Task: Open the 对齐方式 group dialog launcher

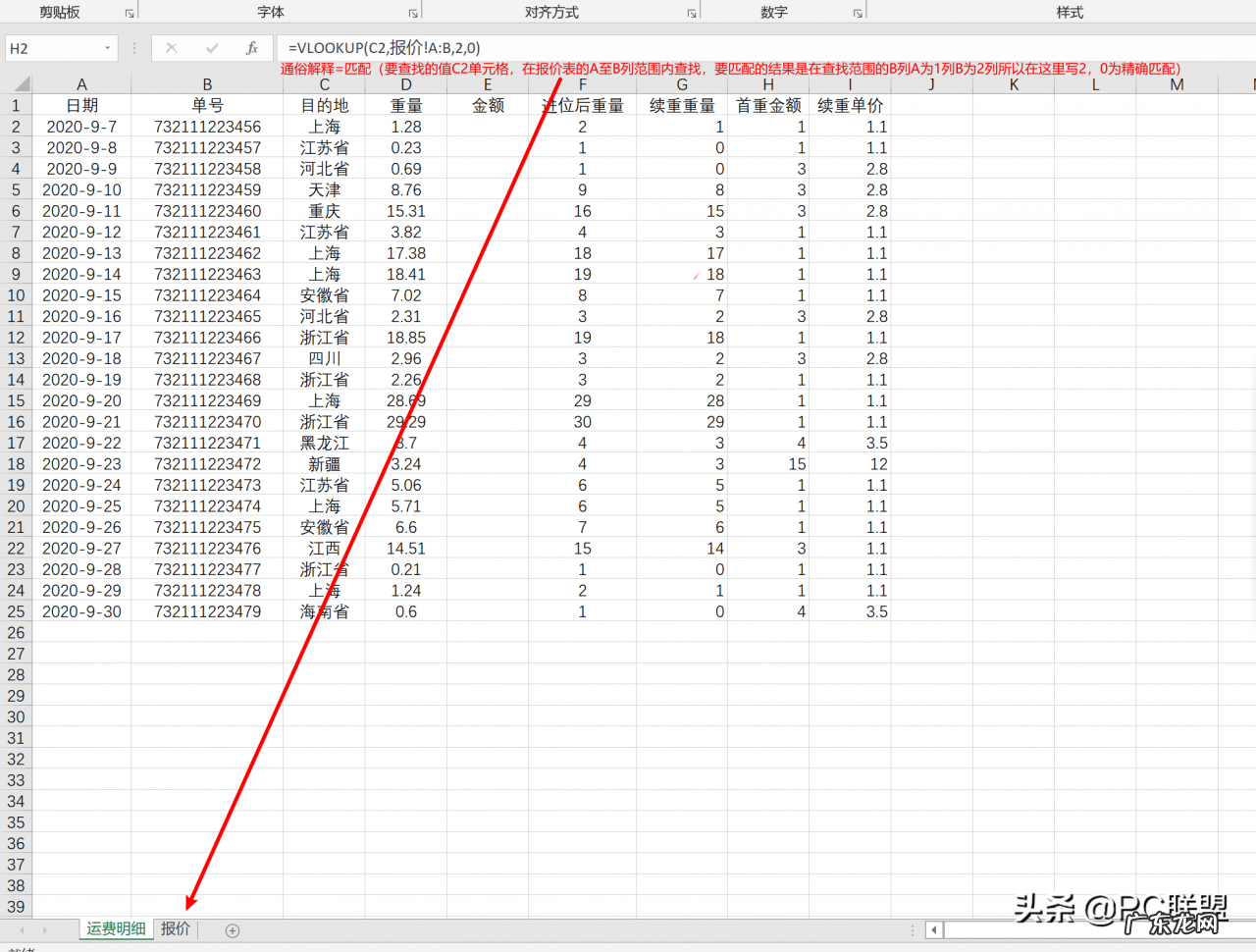Action: click(694, 12)
